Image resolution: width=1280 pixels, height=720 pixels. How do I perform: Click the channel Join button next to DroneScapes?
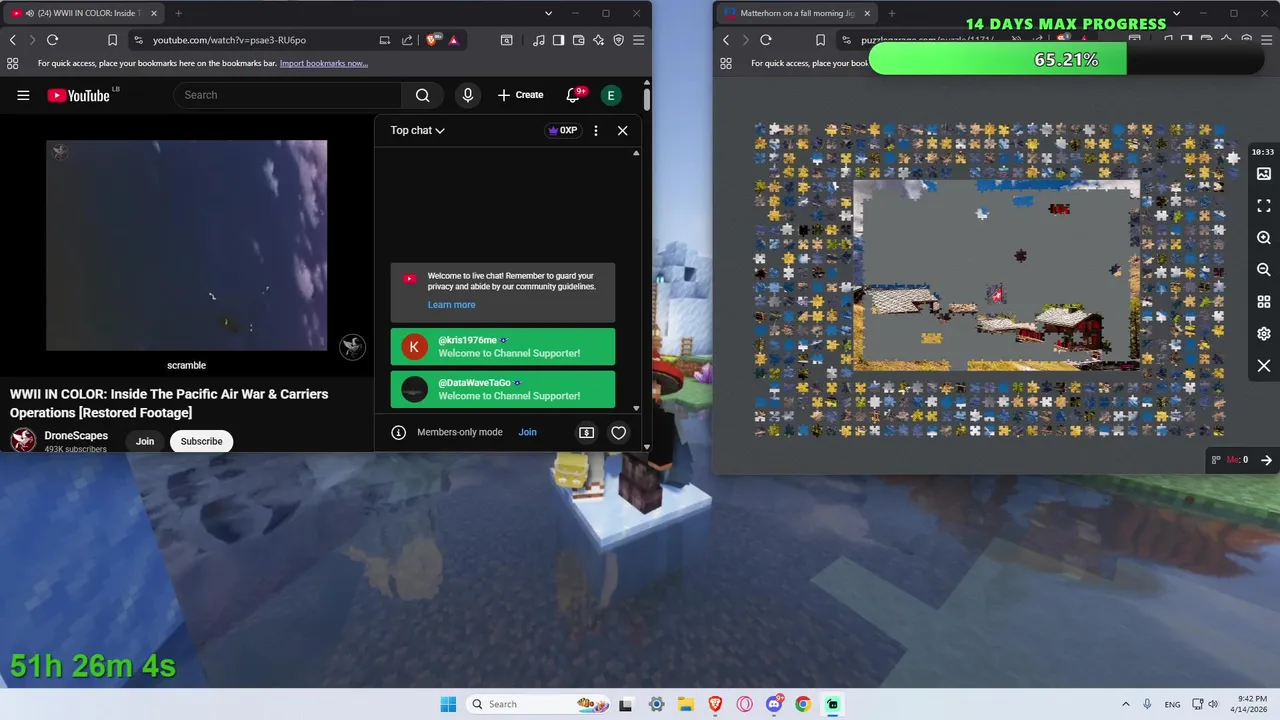(145, 441)
